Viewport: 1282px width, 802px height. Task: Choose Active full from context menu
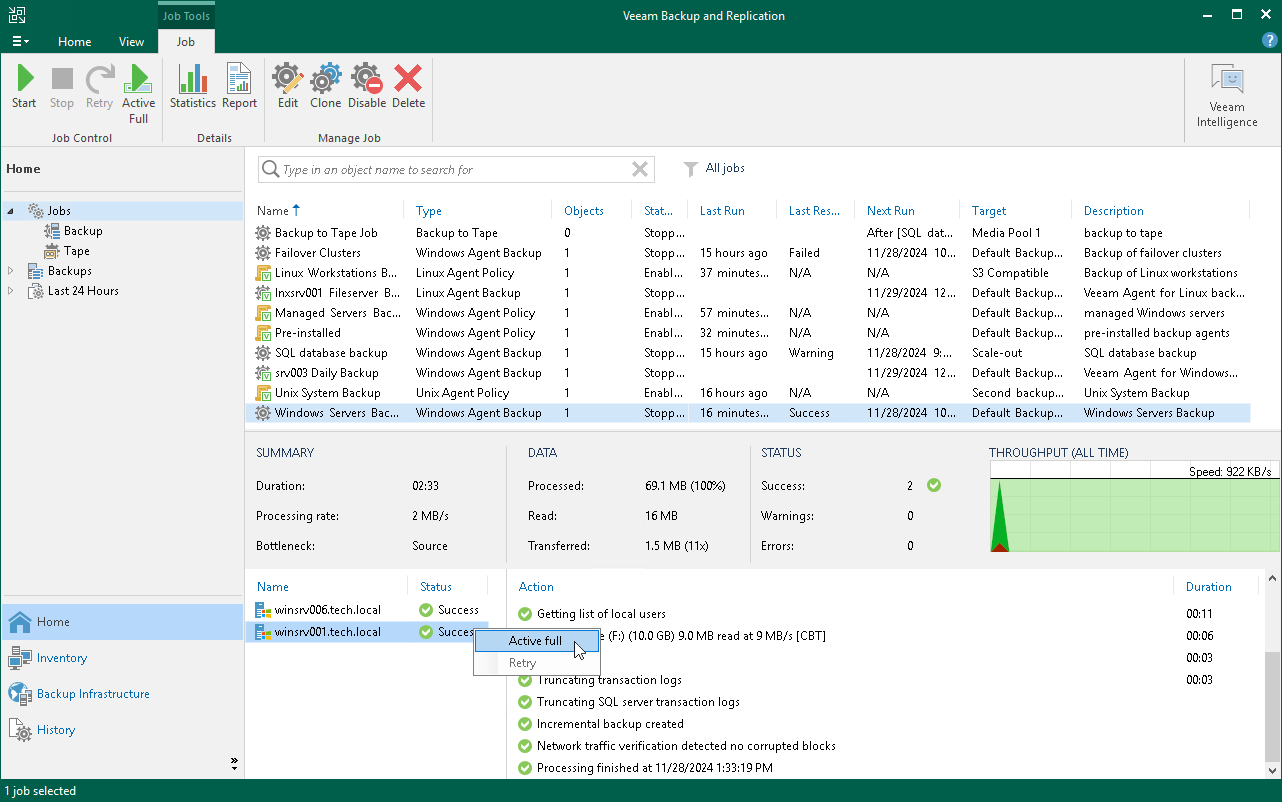pyautogui.click(x=536, y=641)
